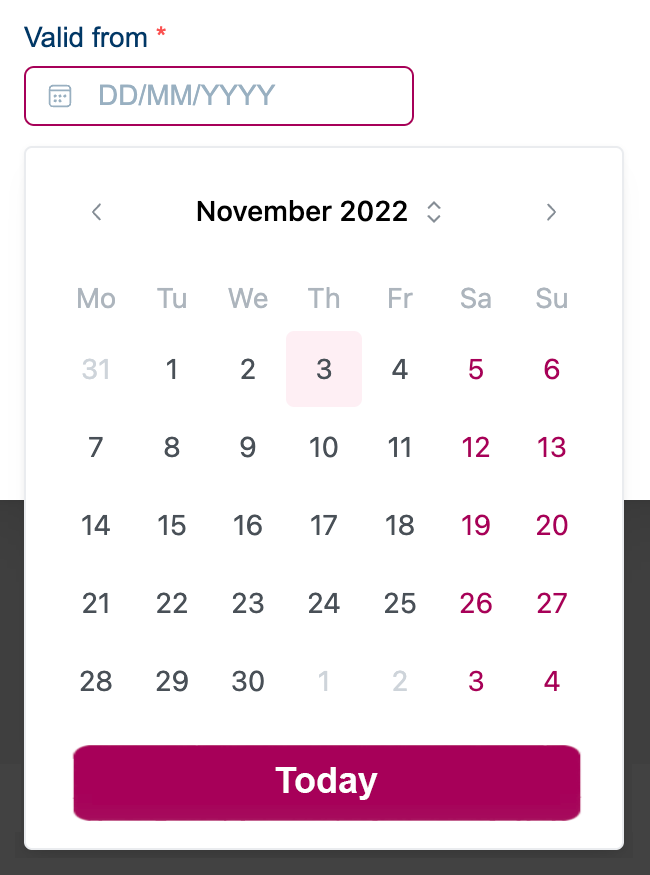Open the month and year selector stepper
Screen dimensions: 650x875
434,212
